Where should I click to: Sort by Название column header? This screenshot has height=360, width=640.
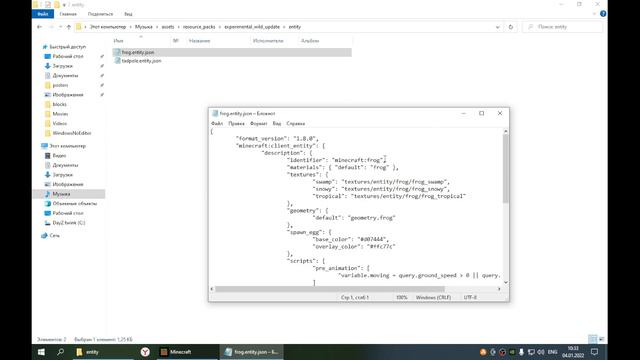200,41
